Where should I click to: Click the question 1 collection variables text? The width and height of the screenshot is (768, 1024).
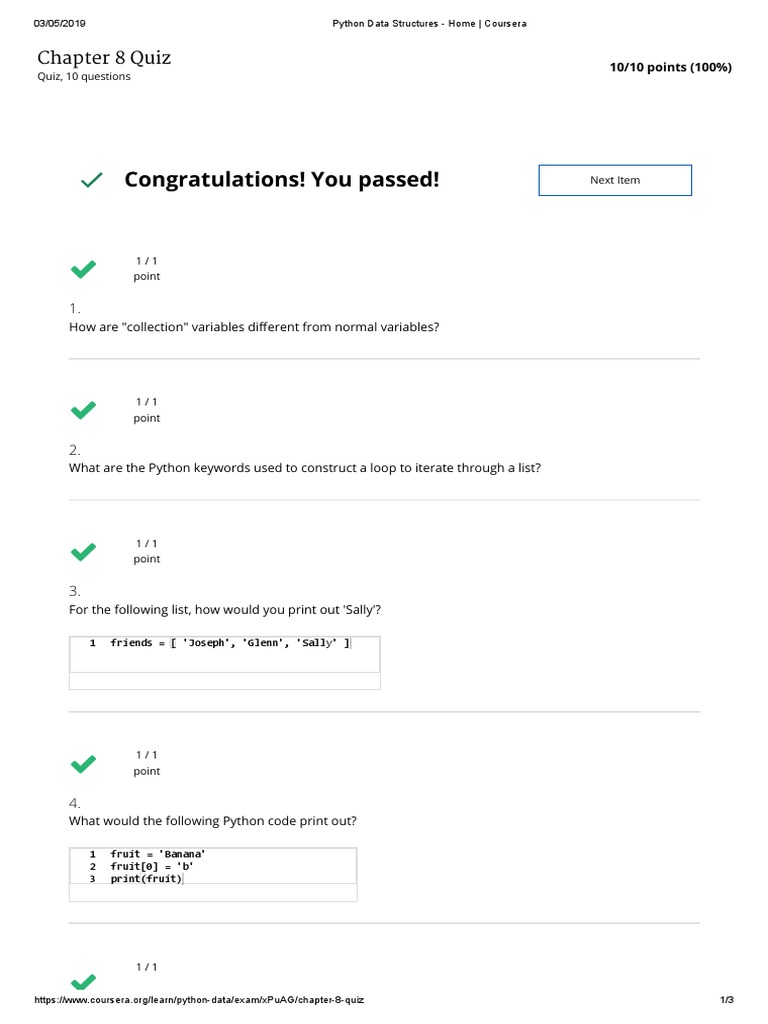pos(254,326)
